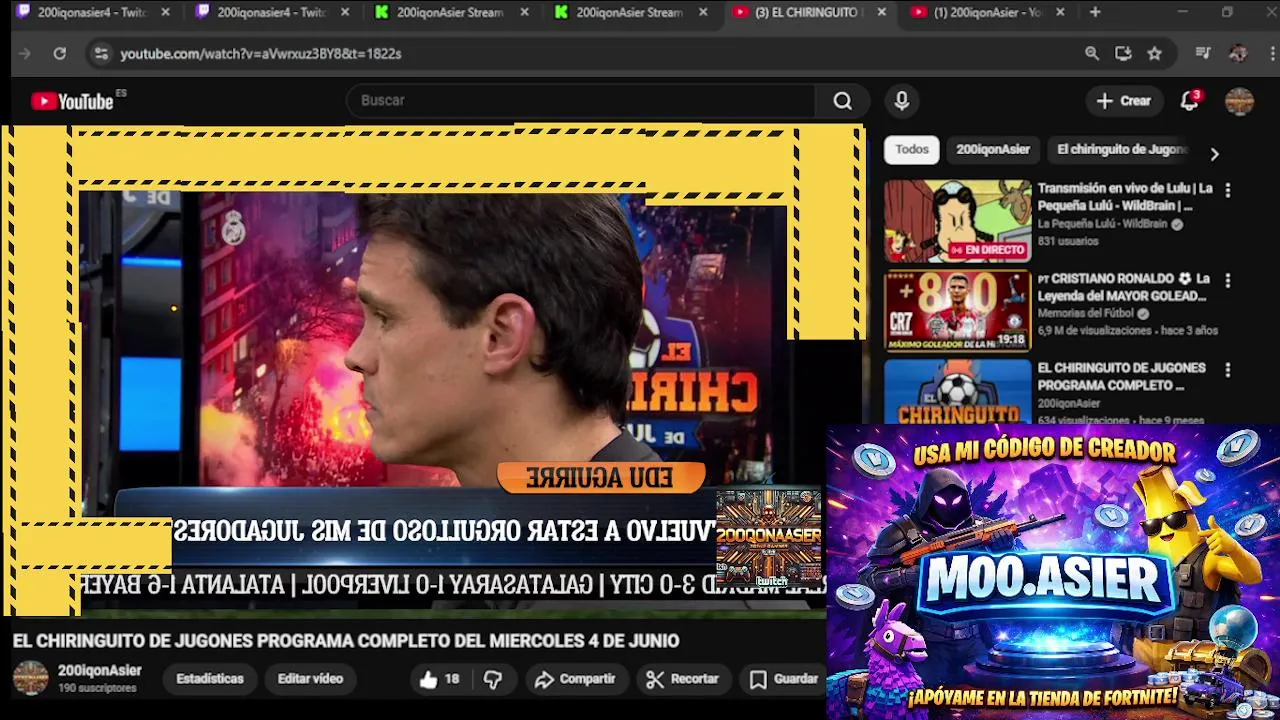
Task: Activate voice search microphone button
Action: tap(902, 101)
